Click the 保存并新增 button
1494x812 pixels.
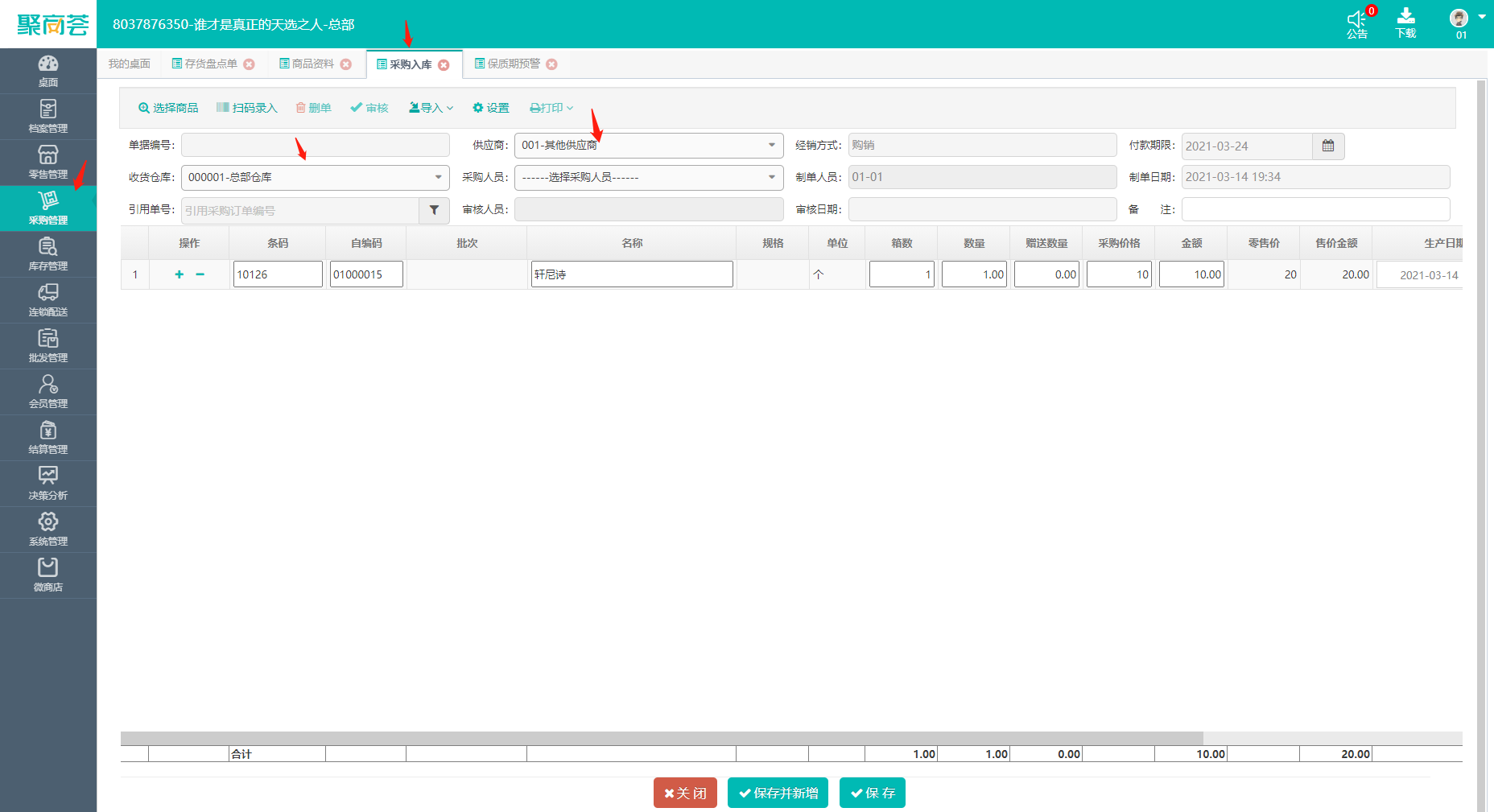tap(778, 793)
